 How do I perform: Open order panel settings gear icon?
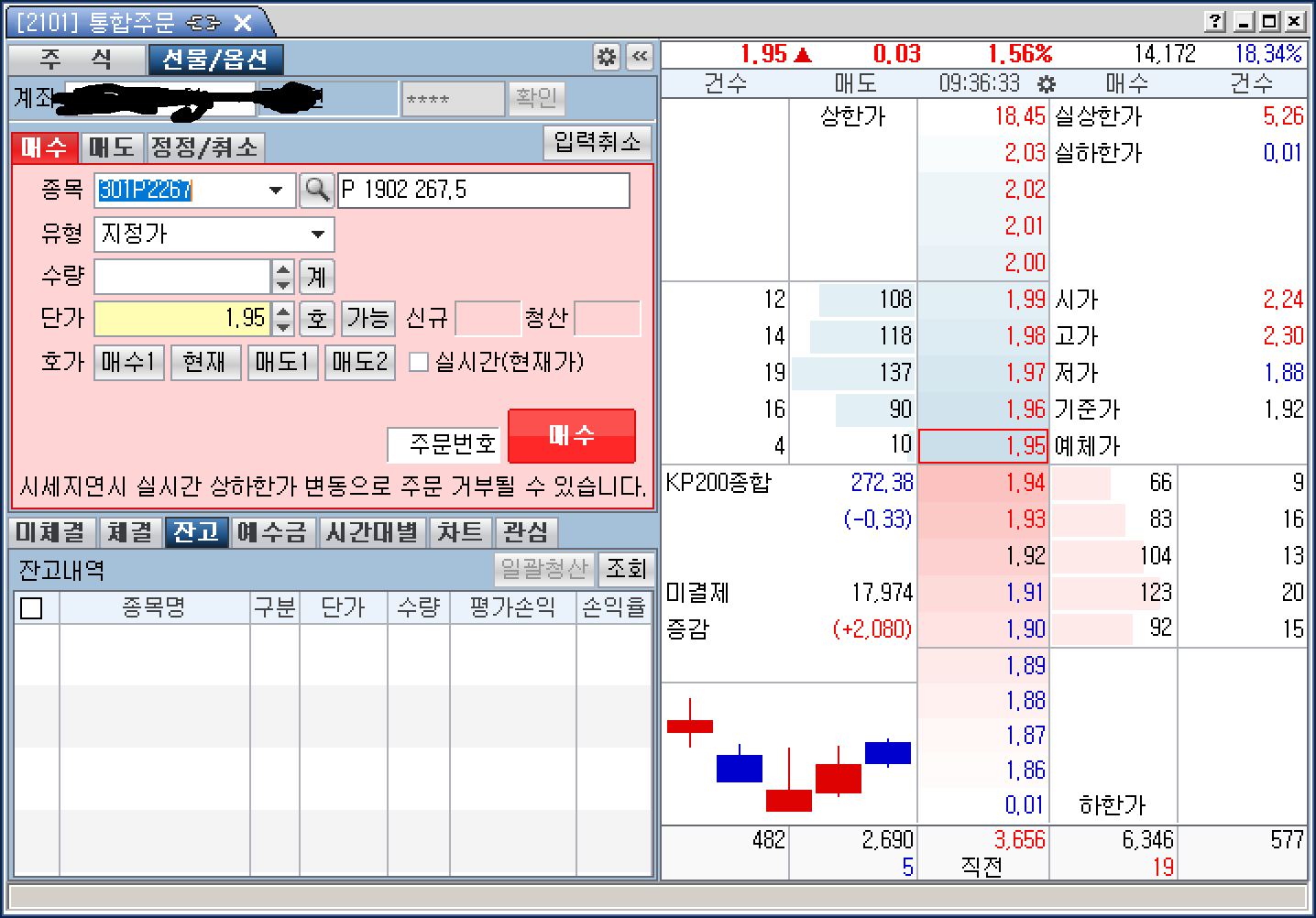[607, 57]
